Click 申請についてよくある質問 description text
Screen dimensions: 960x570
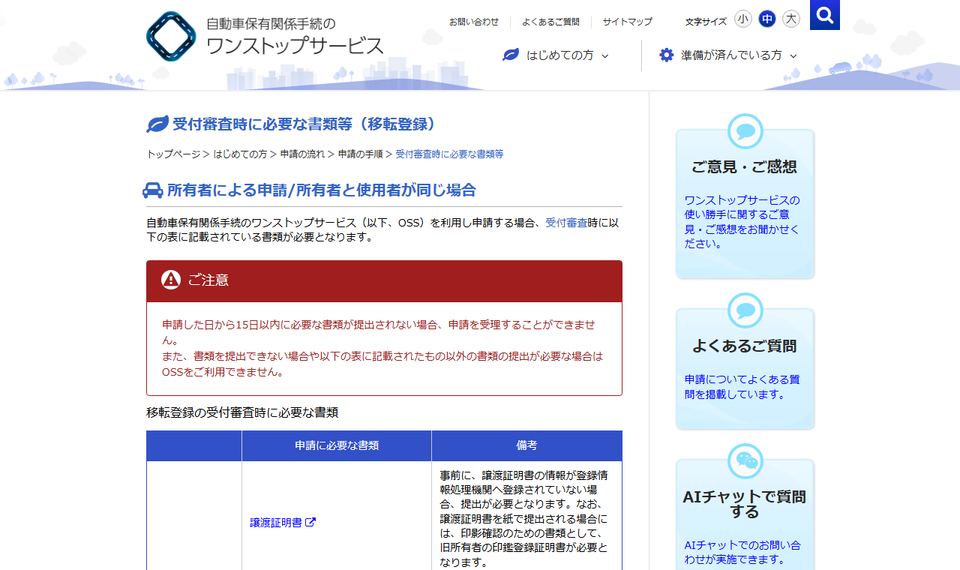pyautogui.click(x=742, y=387)
